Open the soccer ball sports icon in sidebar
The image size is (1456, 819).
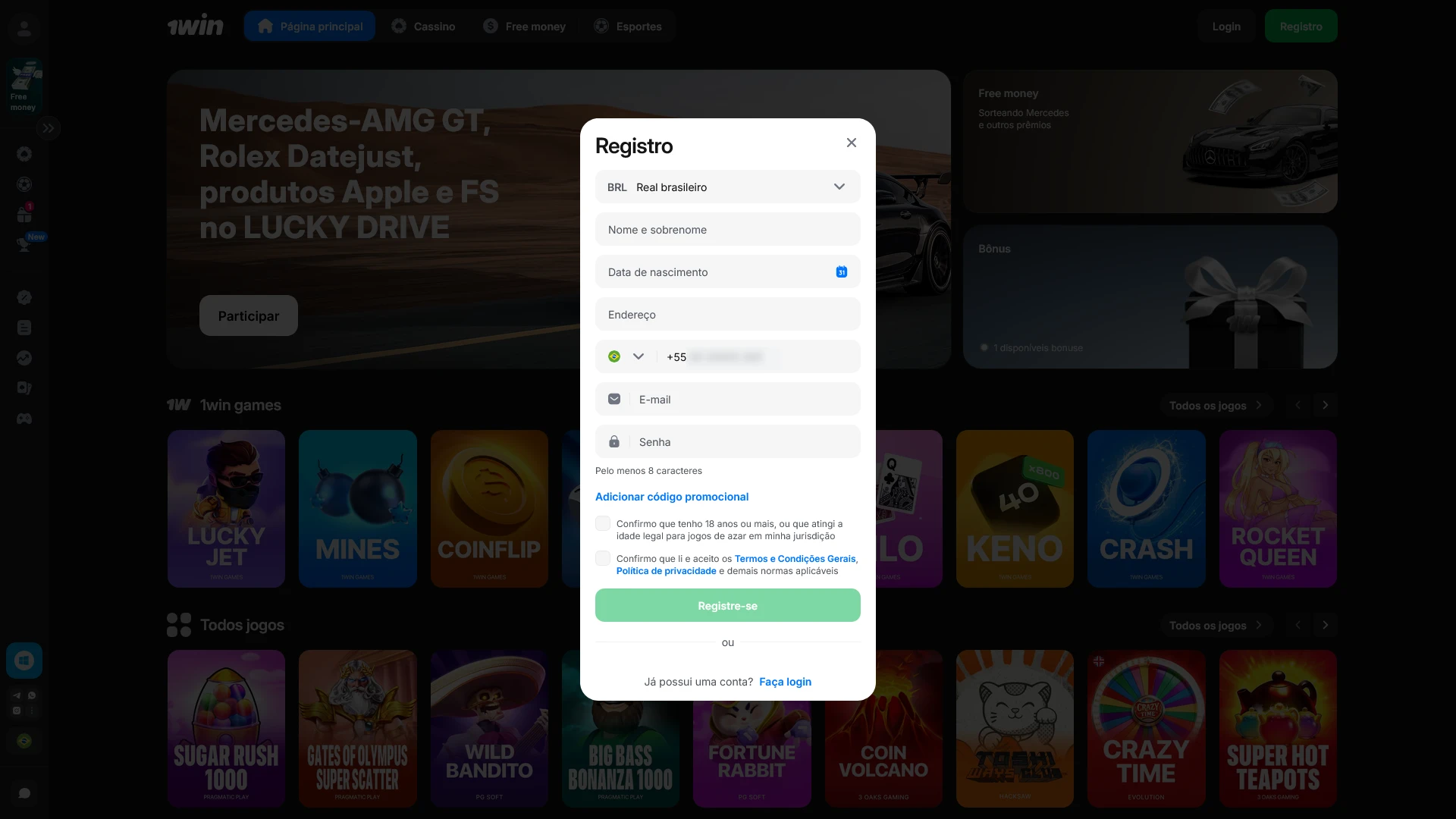(x=24, y=185)
